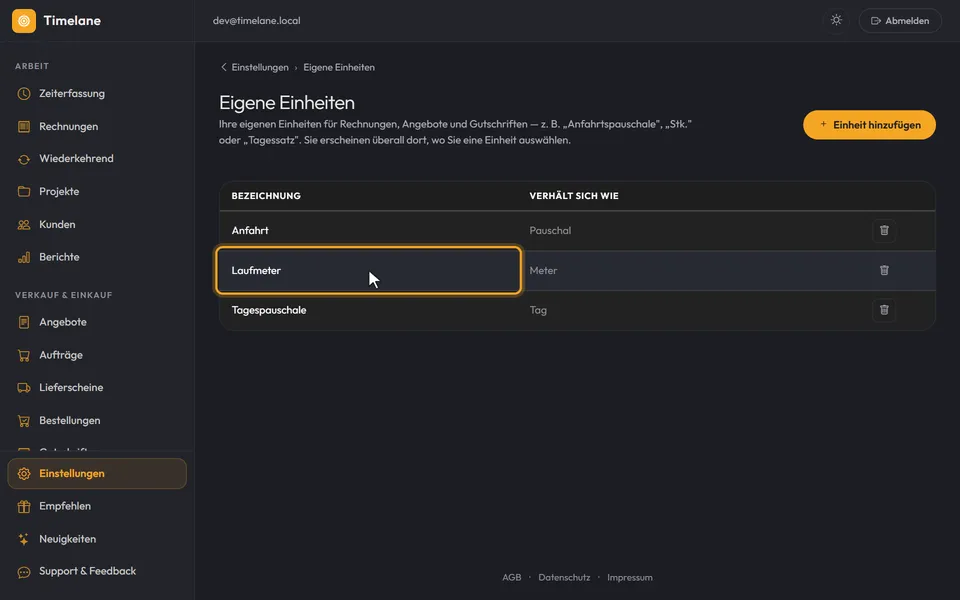
Task: Click the Abmelden logout button
Action: pos(900,21)
